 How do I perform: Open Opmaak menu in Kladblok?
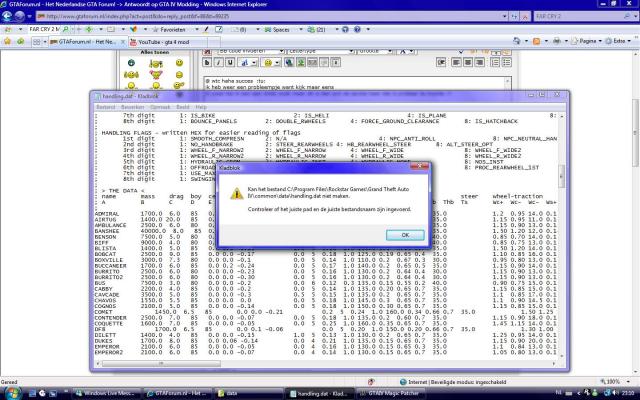[x=160, y=107]
